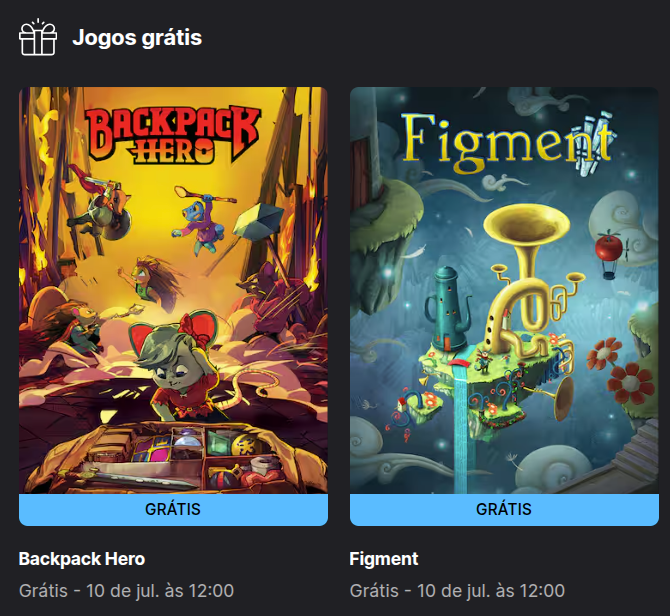Select the Figment title text
Viewport: 670px width, 616px height.
coord(384,559)
